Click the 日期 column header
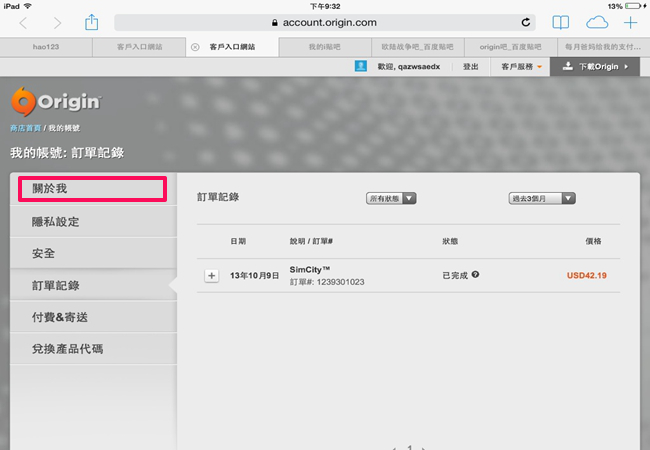The height and width of the screenshot is (450, 650). (238, 241)
